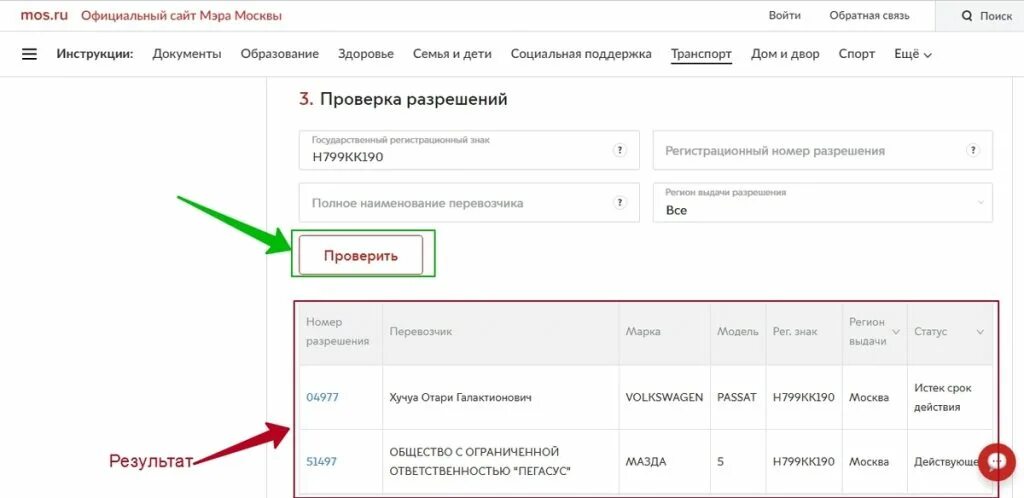Open the hamburger menu icon
The image size is (1024, 498).
pos(29,54)
